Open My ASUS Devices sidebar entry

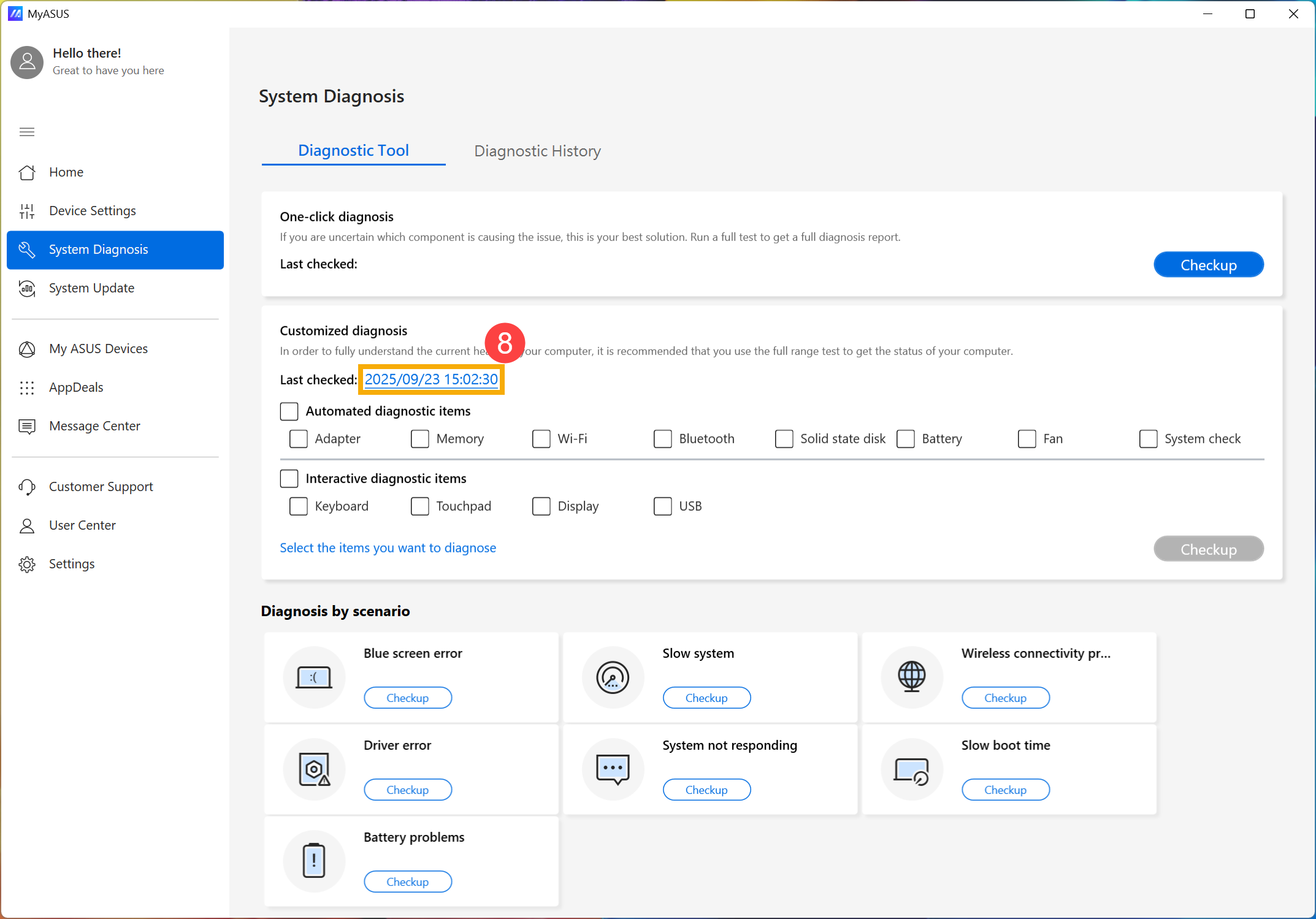tap(115, 349)
